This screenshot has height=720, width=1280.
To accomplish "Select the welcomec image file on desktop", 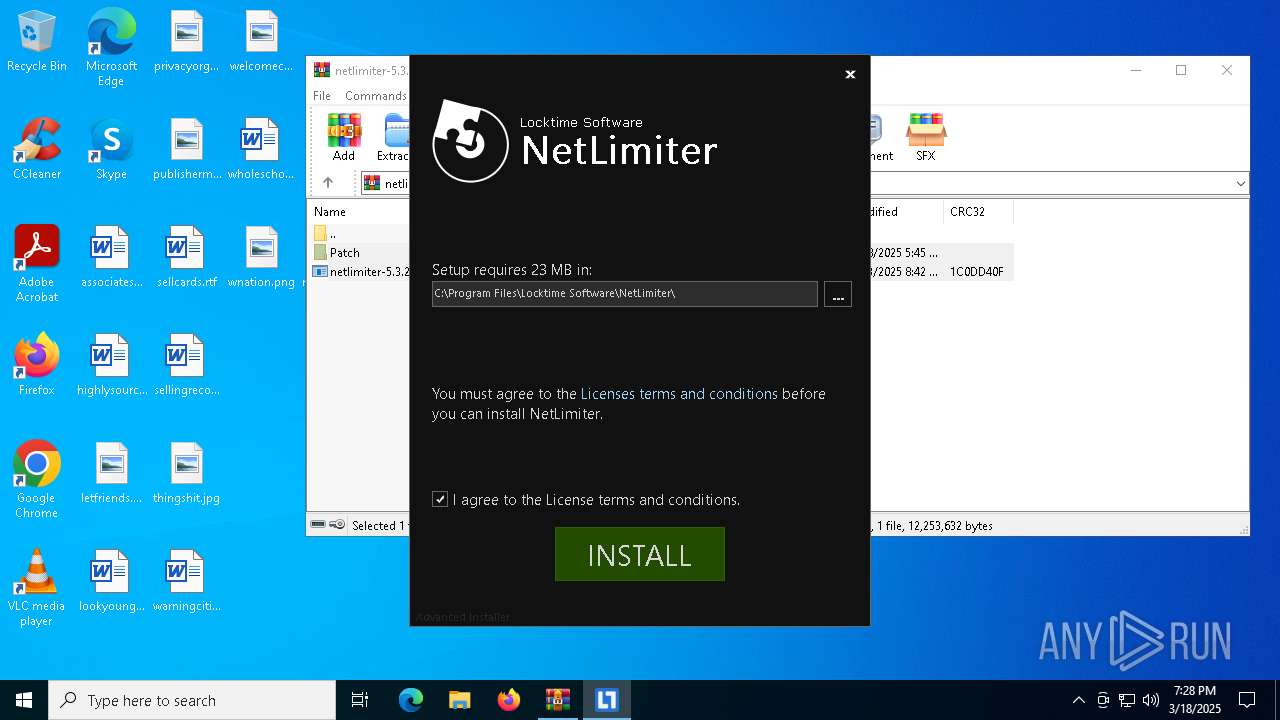I will pyautogui.click(x=261, y=42).
